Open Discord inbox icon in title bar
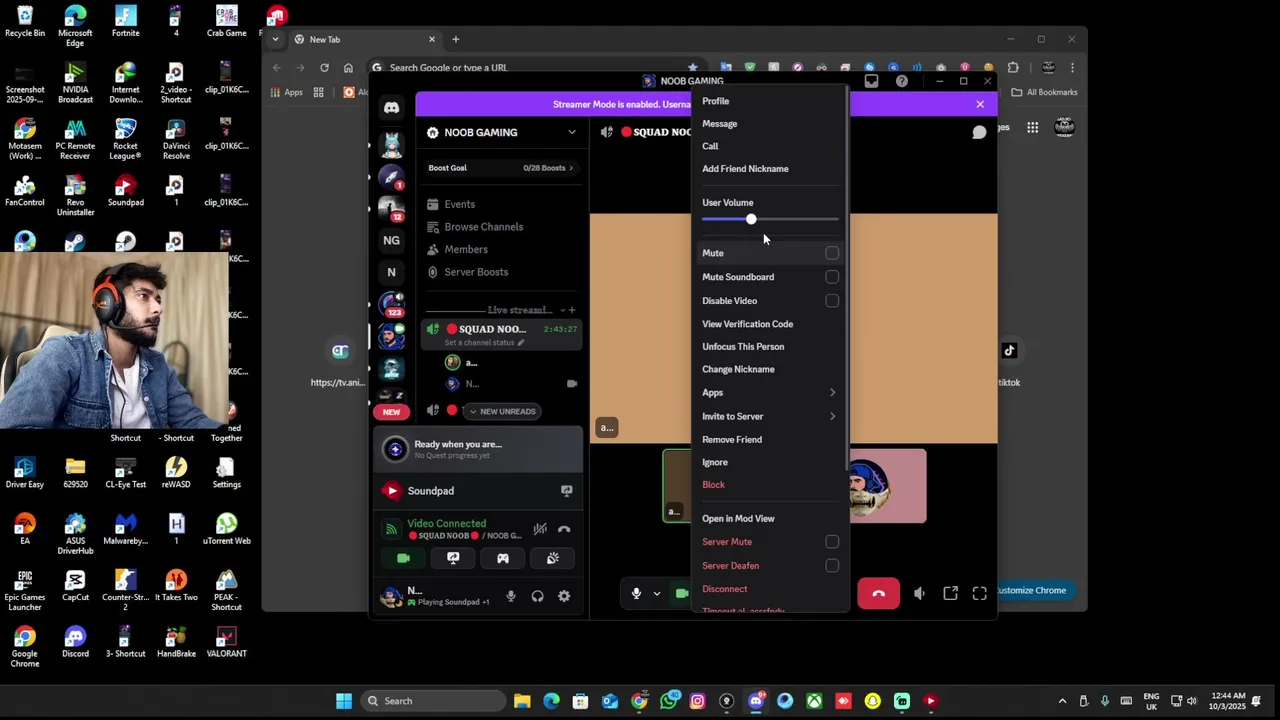The height and width of the screenshot is (720, 1280). [x=871, y=81]
